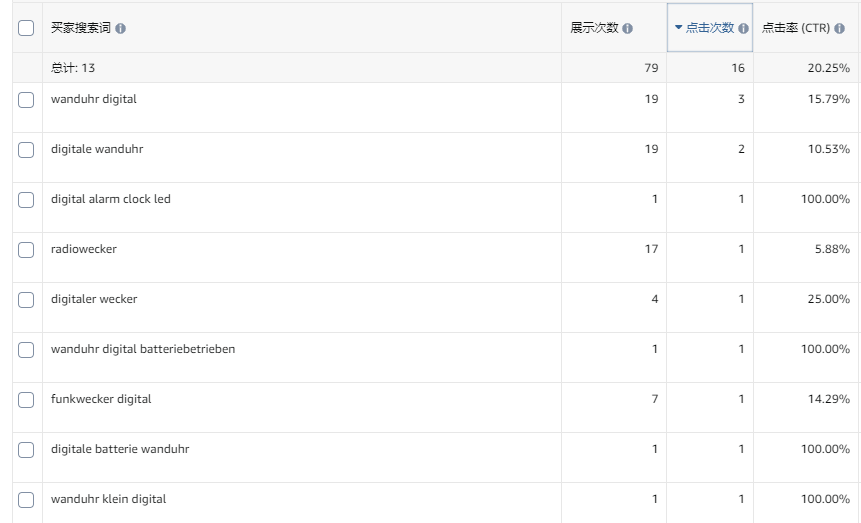Check the digitale batterie wanduhr checkbox
This screenshot has height=523, width=861.
pyautogui.click(x=26, y=450)
